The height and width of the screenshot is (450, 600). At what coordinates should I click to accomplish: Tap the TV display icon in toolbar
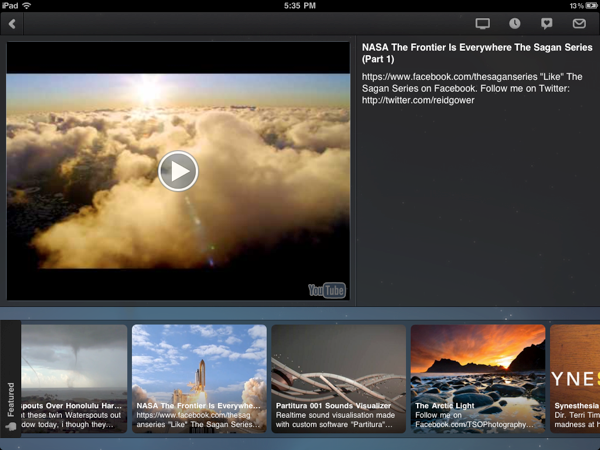click(483, 24)
